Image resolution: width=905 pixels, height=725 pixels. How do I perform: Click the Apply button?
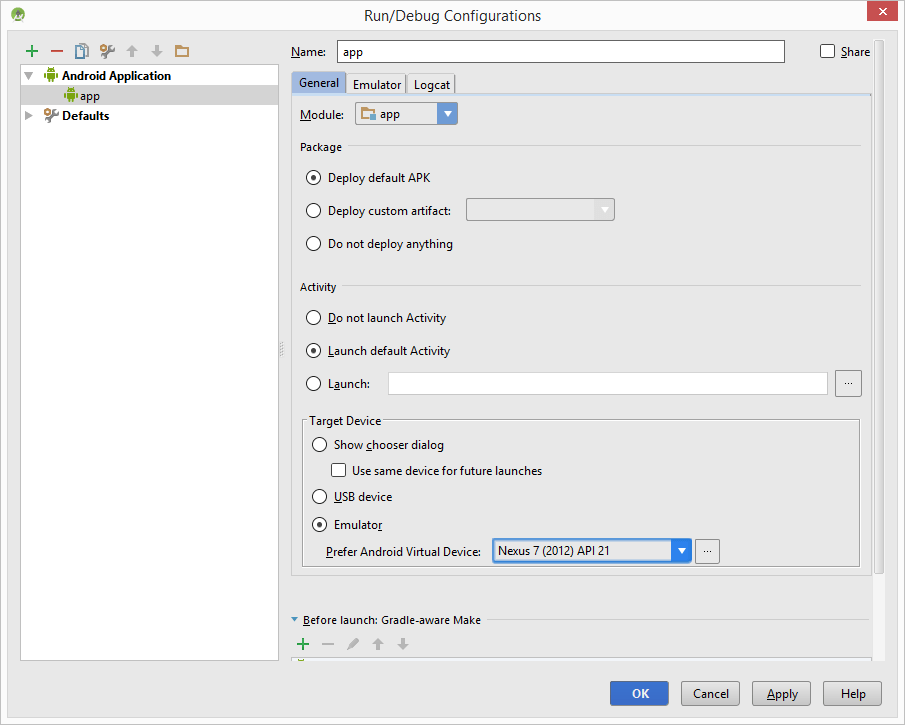tap(781, 693)
